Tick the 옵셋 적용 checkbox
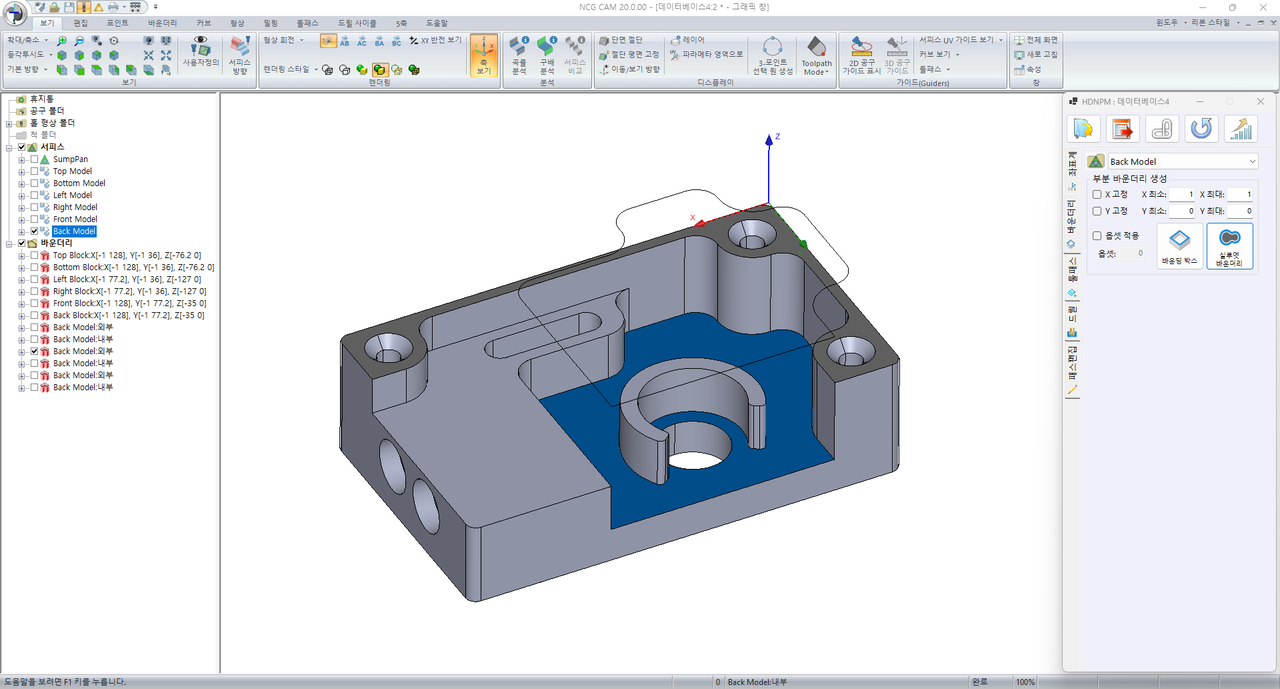 (1097, 236)
